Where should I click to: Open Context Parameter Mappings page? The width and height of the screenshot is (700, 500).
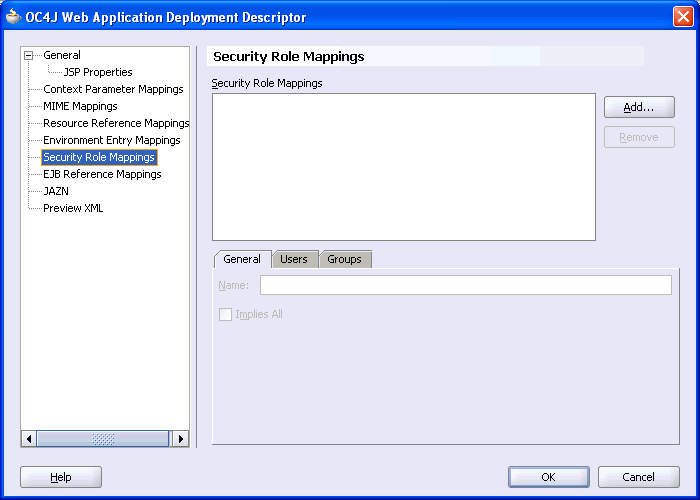[113, 89]
